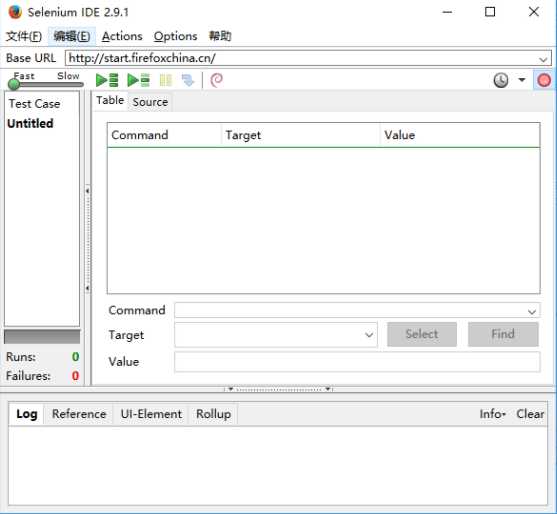Clear the log output
The height and width of the screenshot is (514, 557).
click(x=530, y=414)
